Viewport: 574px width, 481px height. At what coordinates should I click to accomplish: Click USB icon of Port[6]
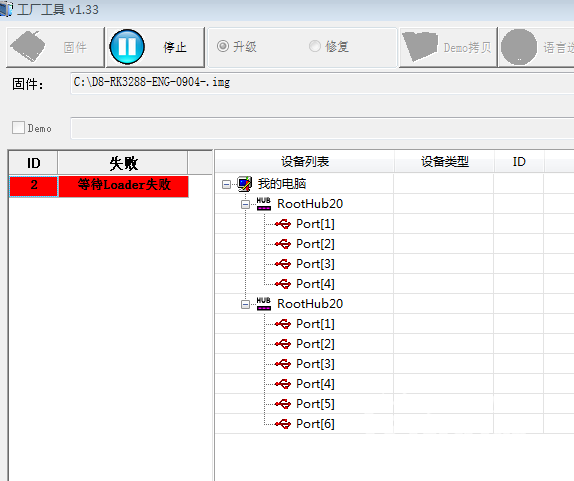(283, 424)
